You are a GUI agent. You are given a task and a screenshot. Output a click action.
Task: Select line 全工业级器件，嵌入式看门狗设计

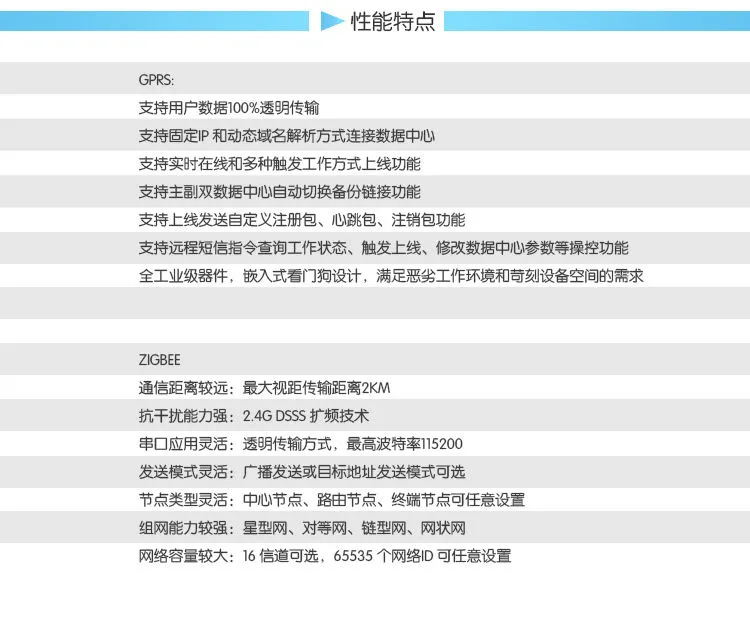[x=391, y=276]
